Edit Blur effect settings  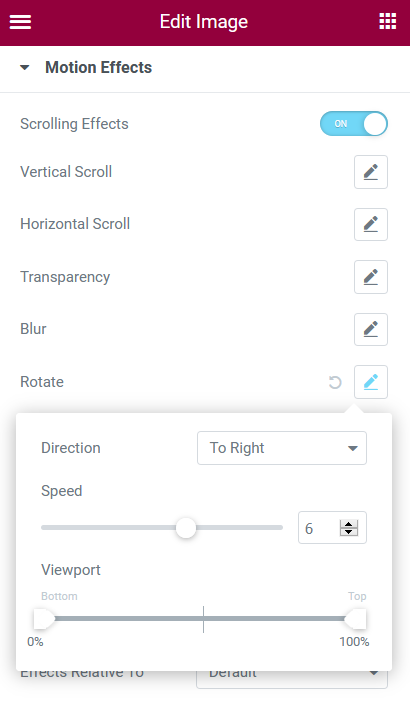(x=371, y=329)
